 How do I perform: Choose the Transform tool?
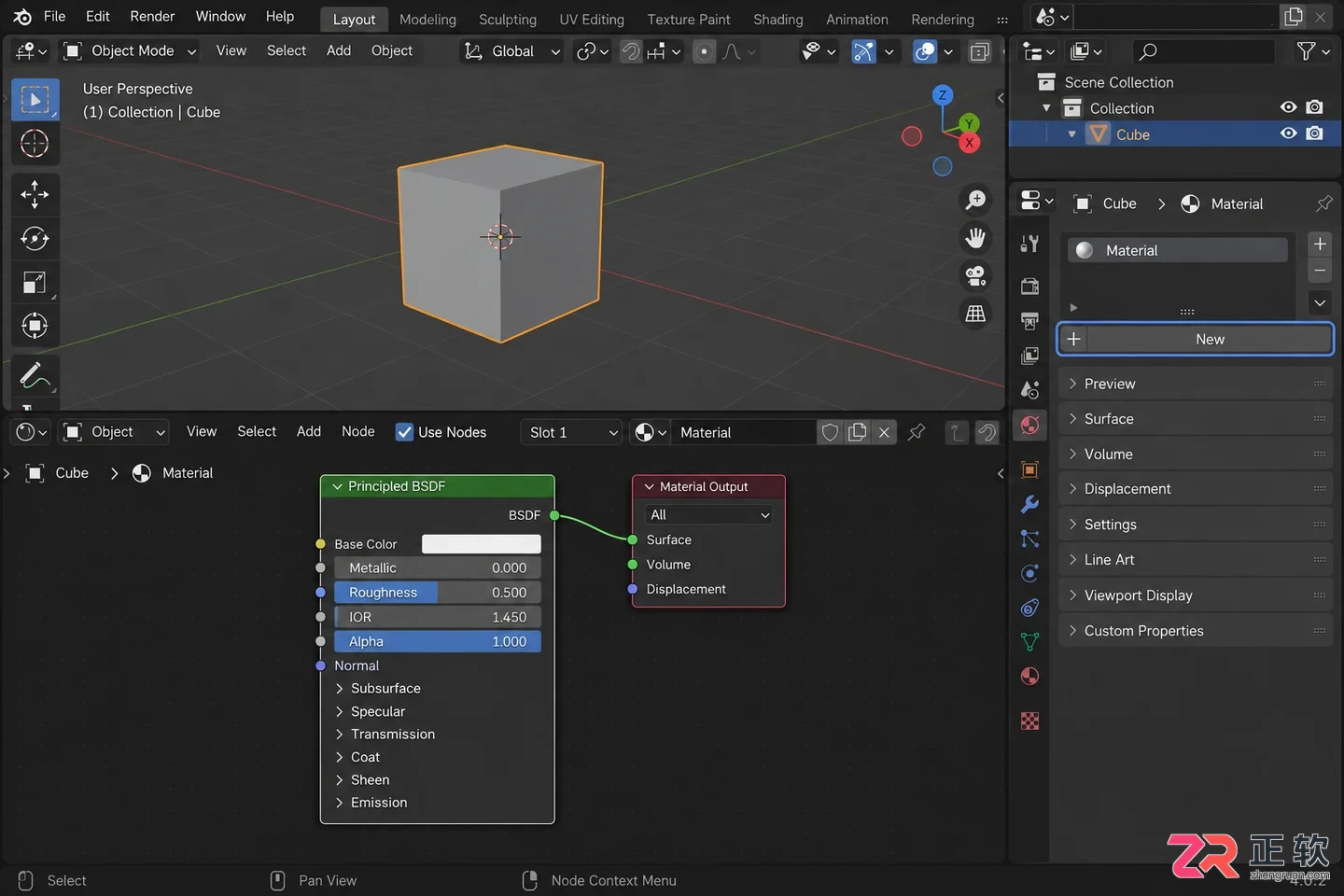point(35,326)
